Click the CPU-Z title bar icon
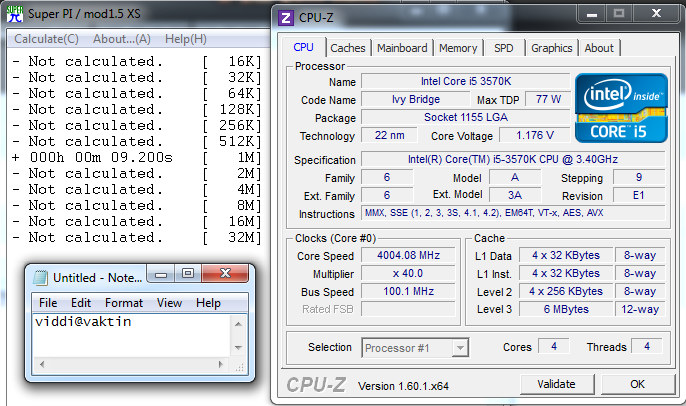Image resolution: width=686 pixels, height=406 pixels. 286,16
